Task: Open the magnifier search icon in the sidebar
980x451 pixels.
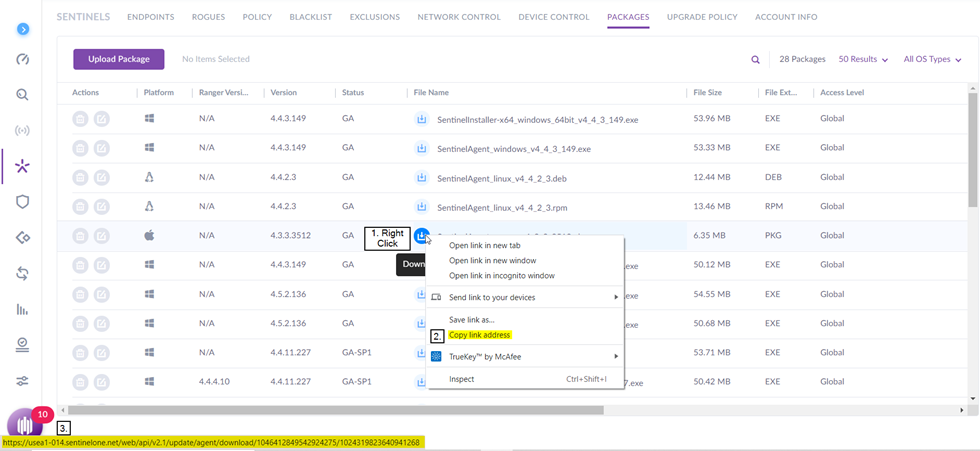Action: (x=22, y=95)
